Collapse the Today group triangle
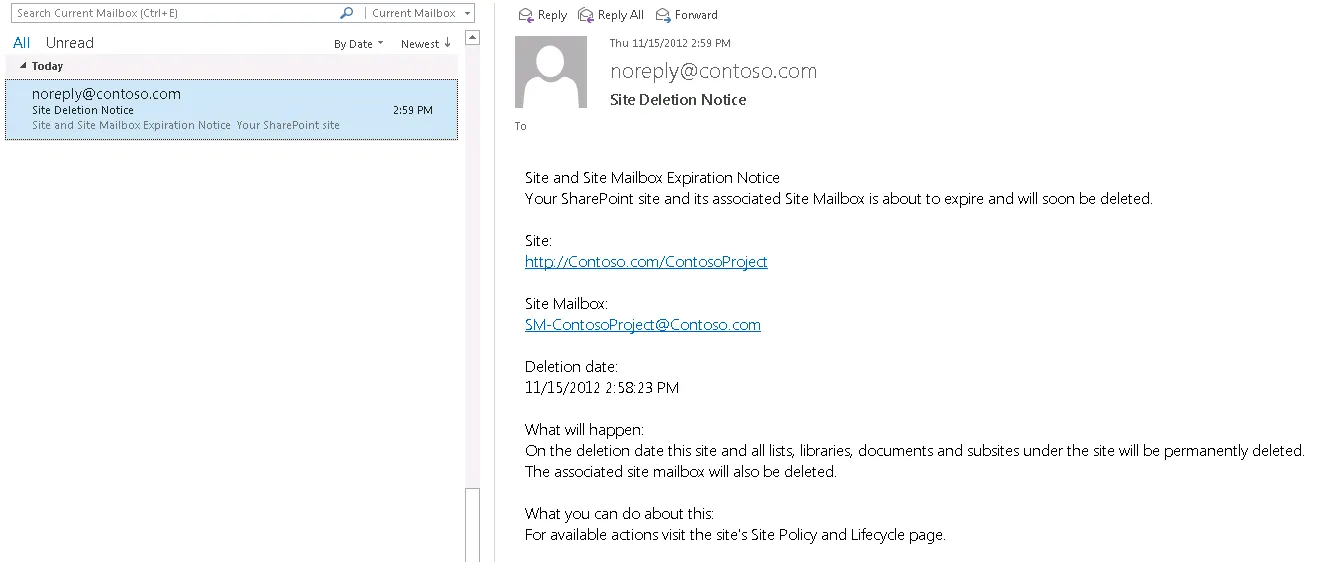The width and height of the screenshot is (1320, 562). click(x=24, y=66)
